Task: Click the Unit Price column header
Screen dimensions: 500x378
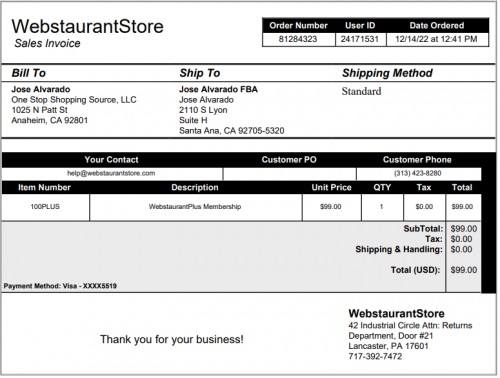Action: tap(332, 187)
